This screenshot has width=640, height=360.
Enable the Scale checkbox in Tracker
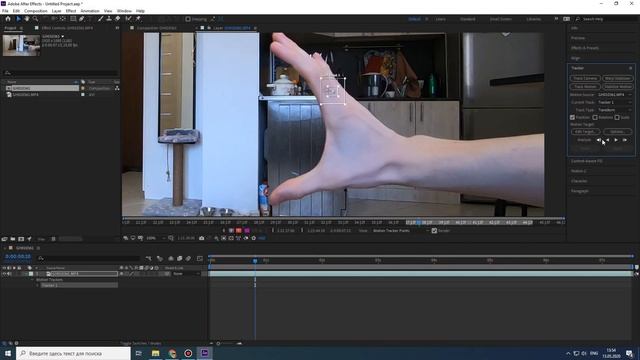tap(617, 118)
